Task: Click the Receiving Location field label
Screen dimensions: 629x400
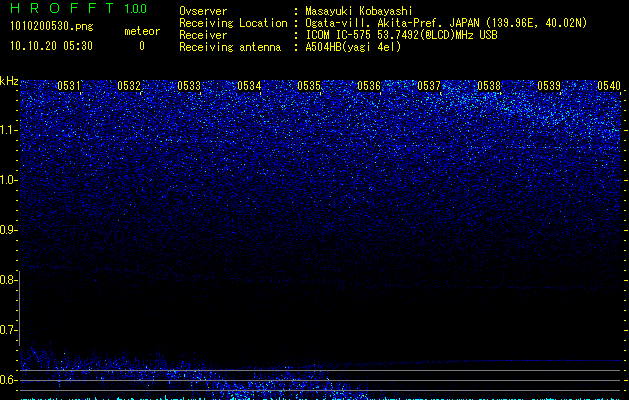Action: point(233,23)
